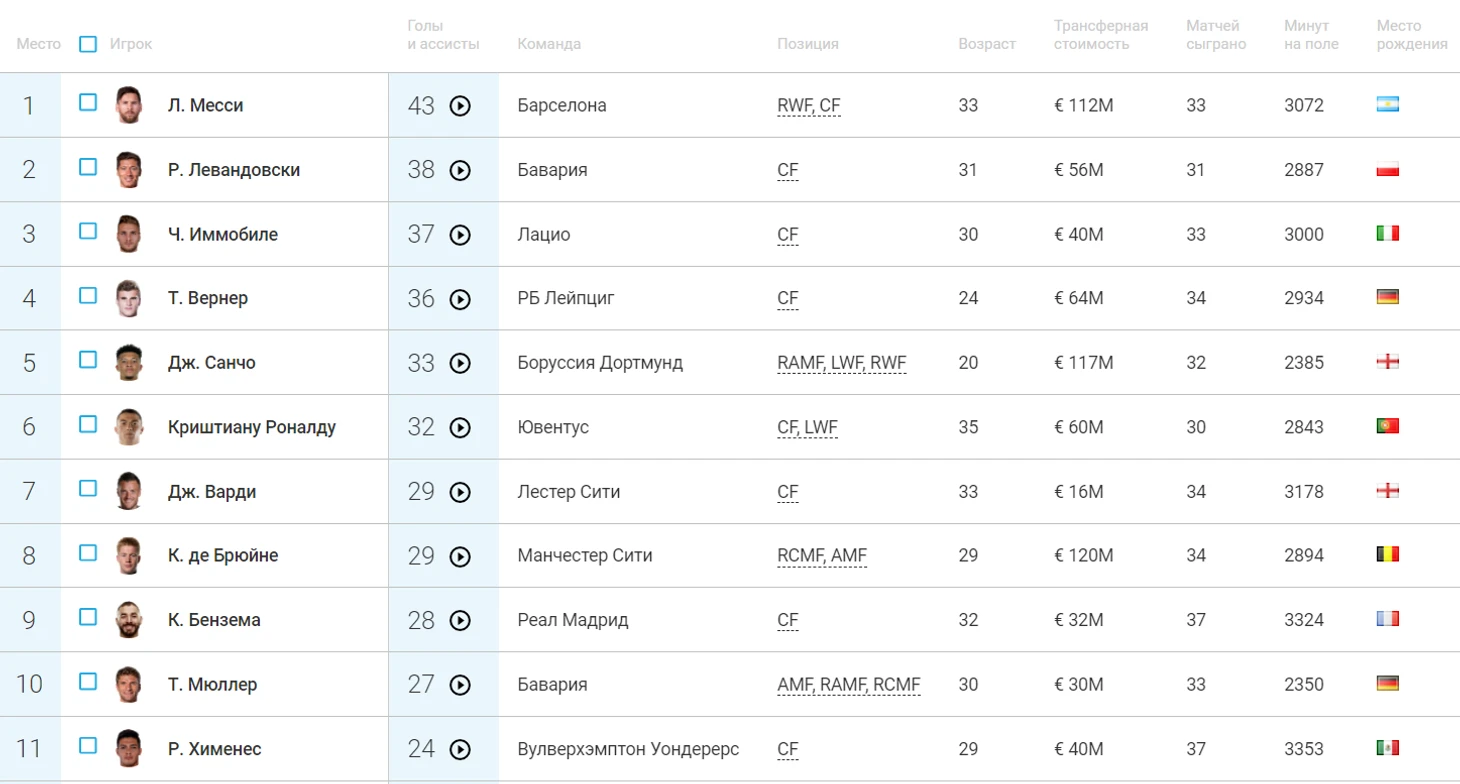The height and width of the screenshot is (784, 1460).
Task: Click Argentina flag in Messi's row
Action: 1387,104
